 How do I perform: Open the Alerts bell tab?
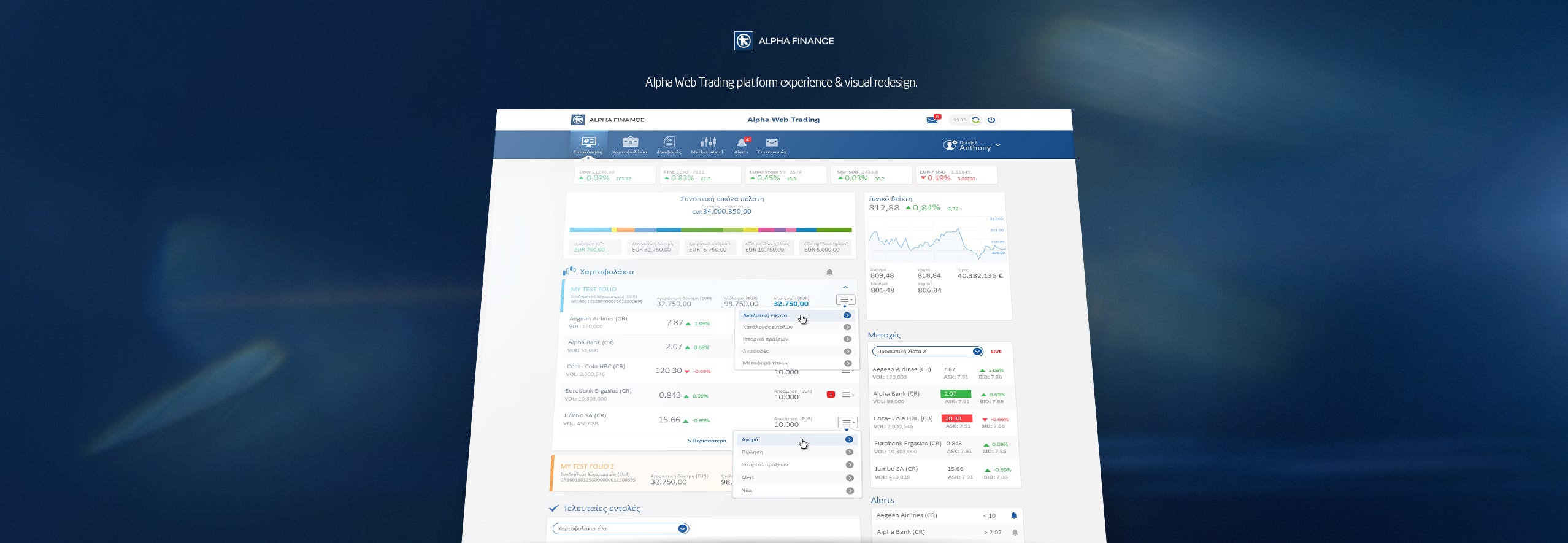coord(742,145)
